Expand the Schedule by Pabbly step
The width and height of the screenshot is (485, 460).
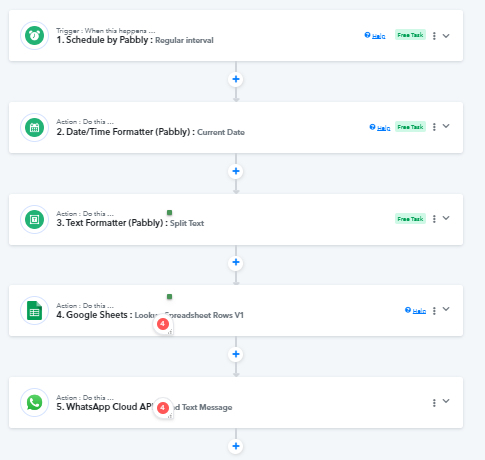point(446,36)
